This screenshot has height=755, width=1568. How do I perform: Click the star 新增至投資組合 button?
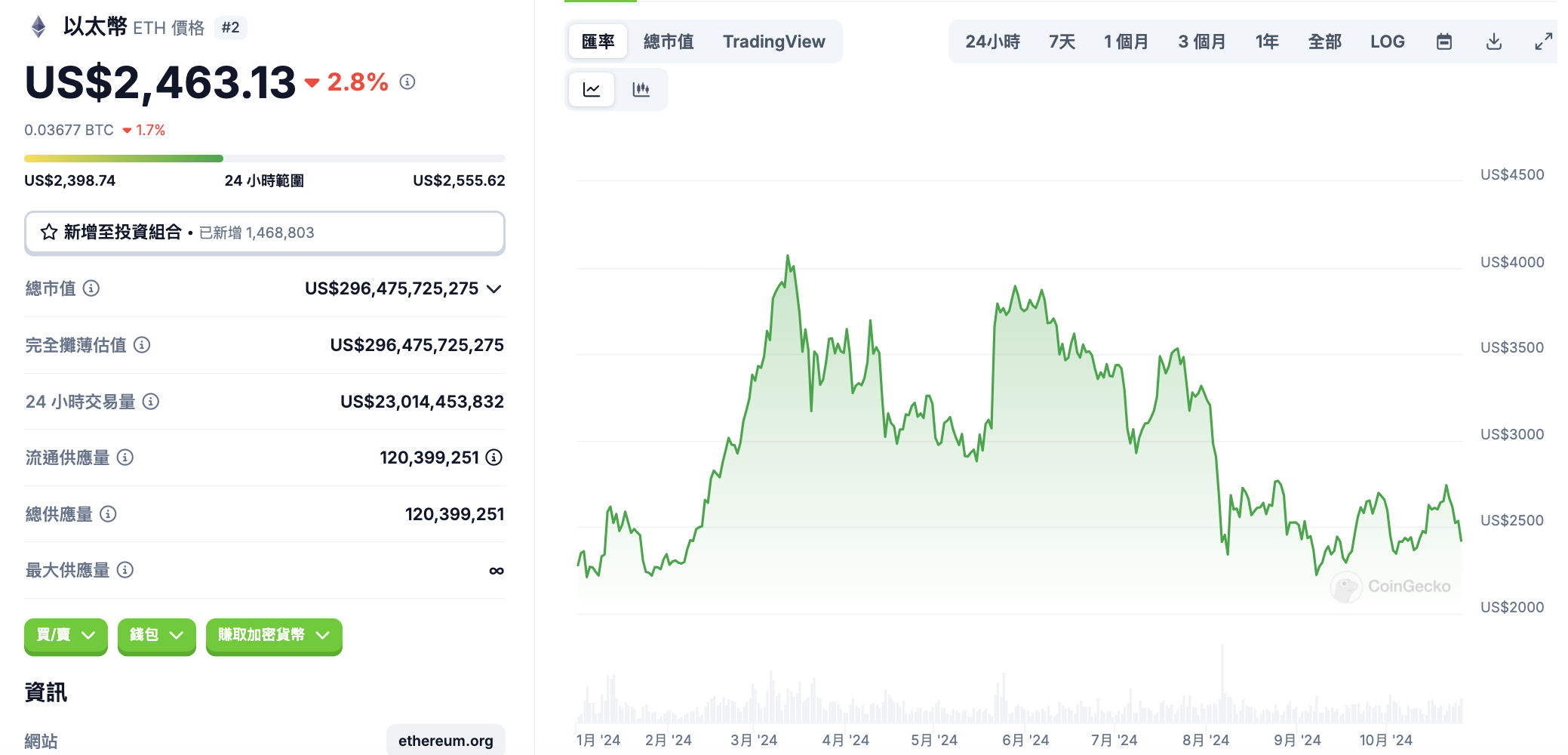coord(264,233)
